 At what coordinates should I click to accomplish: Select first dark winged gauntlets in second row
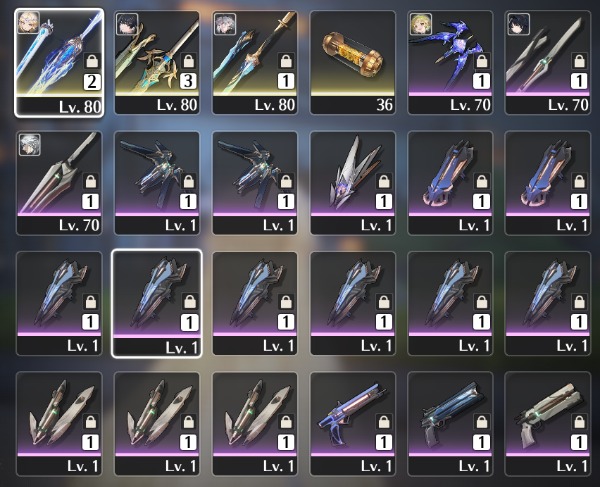[157, 183]
